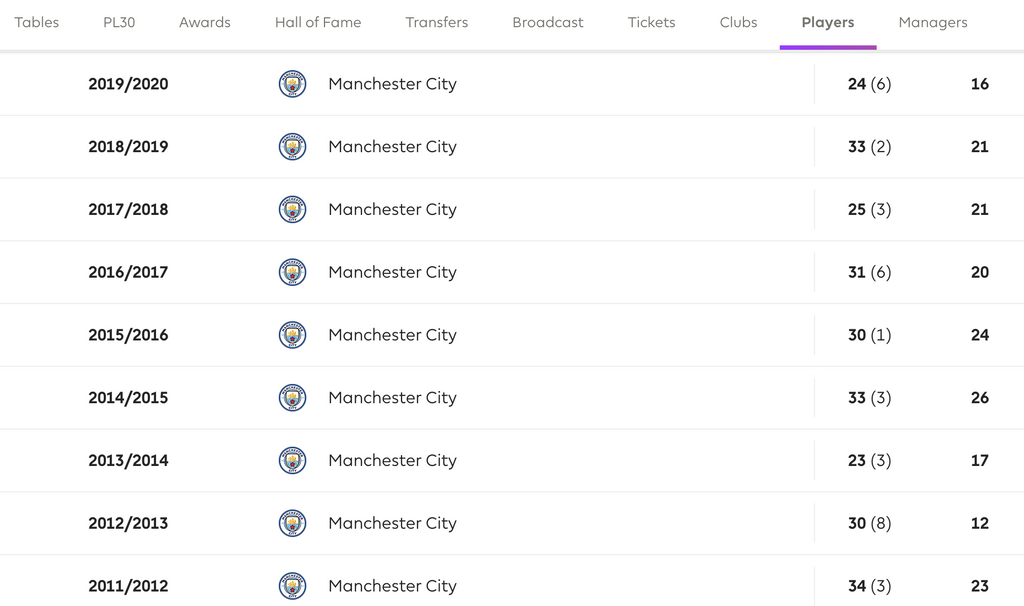This screenshot has width=1024, height=606.
Task: Click Manchester City name in 2011/2012 row
Action: click(392, 586)
